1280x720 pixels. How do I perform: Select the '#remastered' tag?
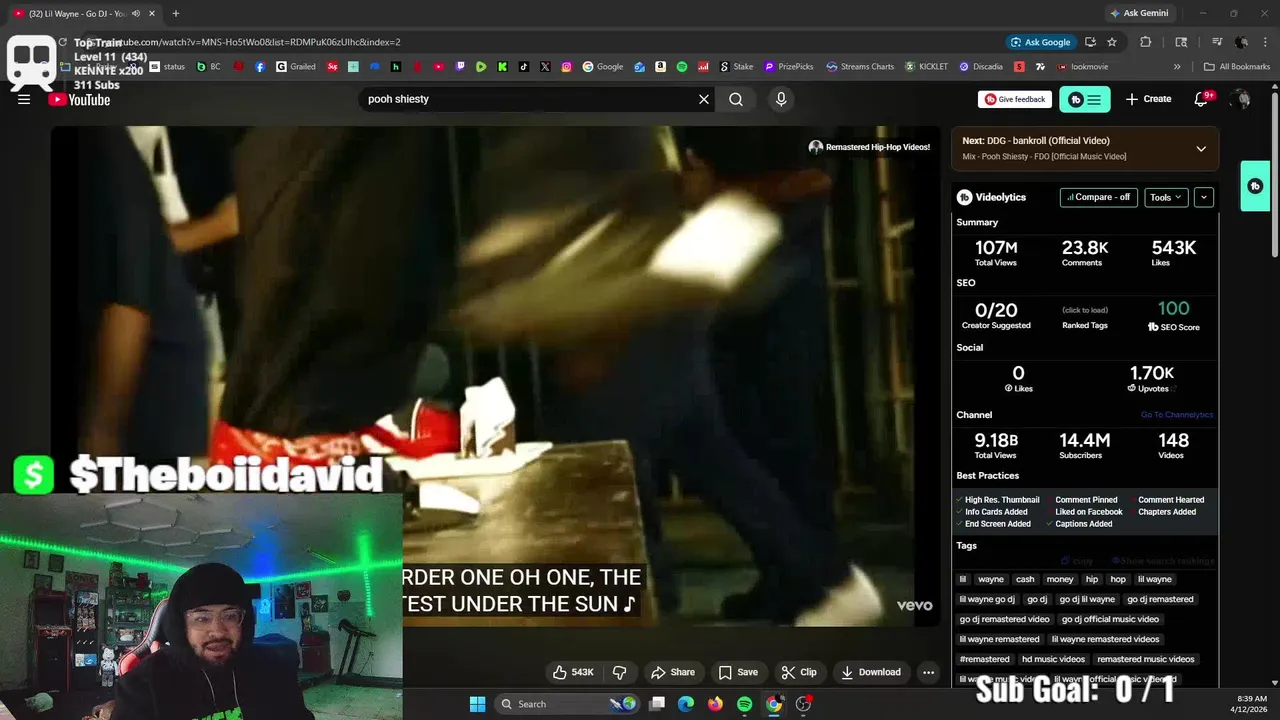985,659
